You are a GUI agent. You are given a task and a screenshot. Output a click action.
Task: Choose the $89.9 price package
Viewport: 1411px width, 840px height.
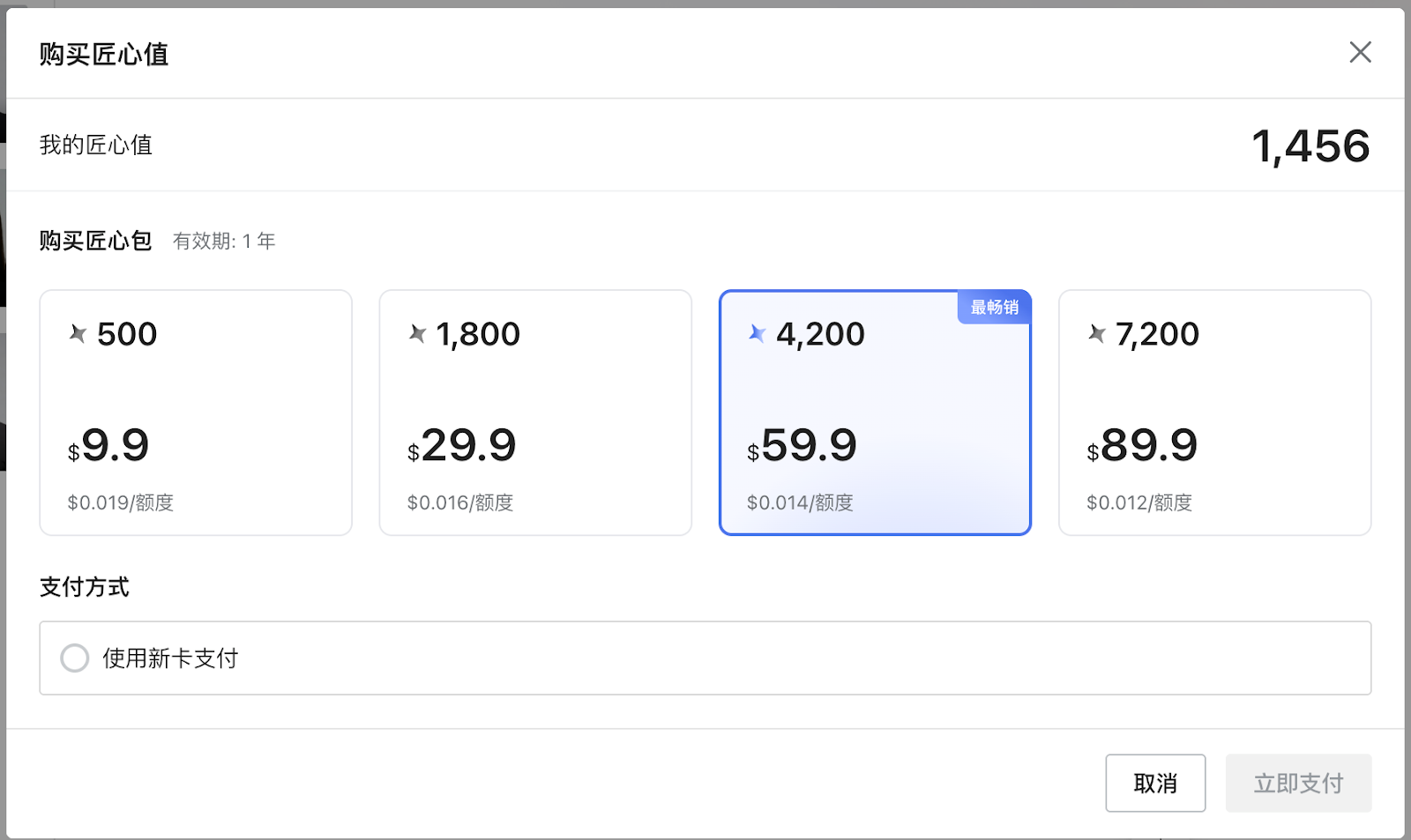[x=1142, y=445]
